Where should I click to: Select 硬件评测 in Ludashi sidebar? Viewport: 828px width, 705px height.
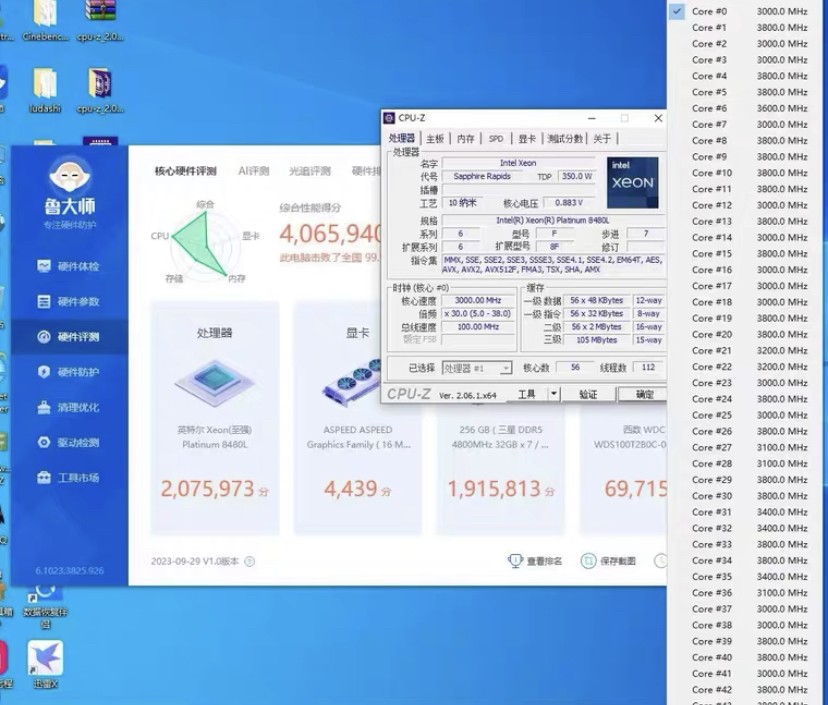[69, 337]
